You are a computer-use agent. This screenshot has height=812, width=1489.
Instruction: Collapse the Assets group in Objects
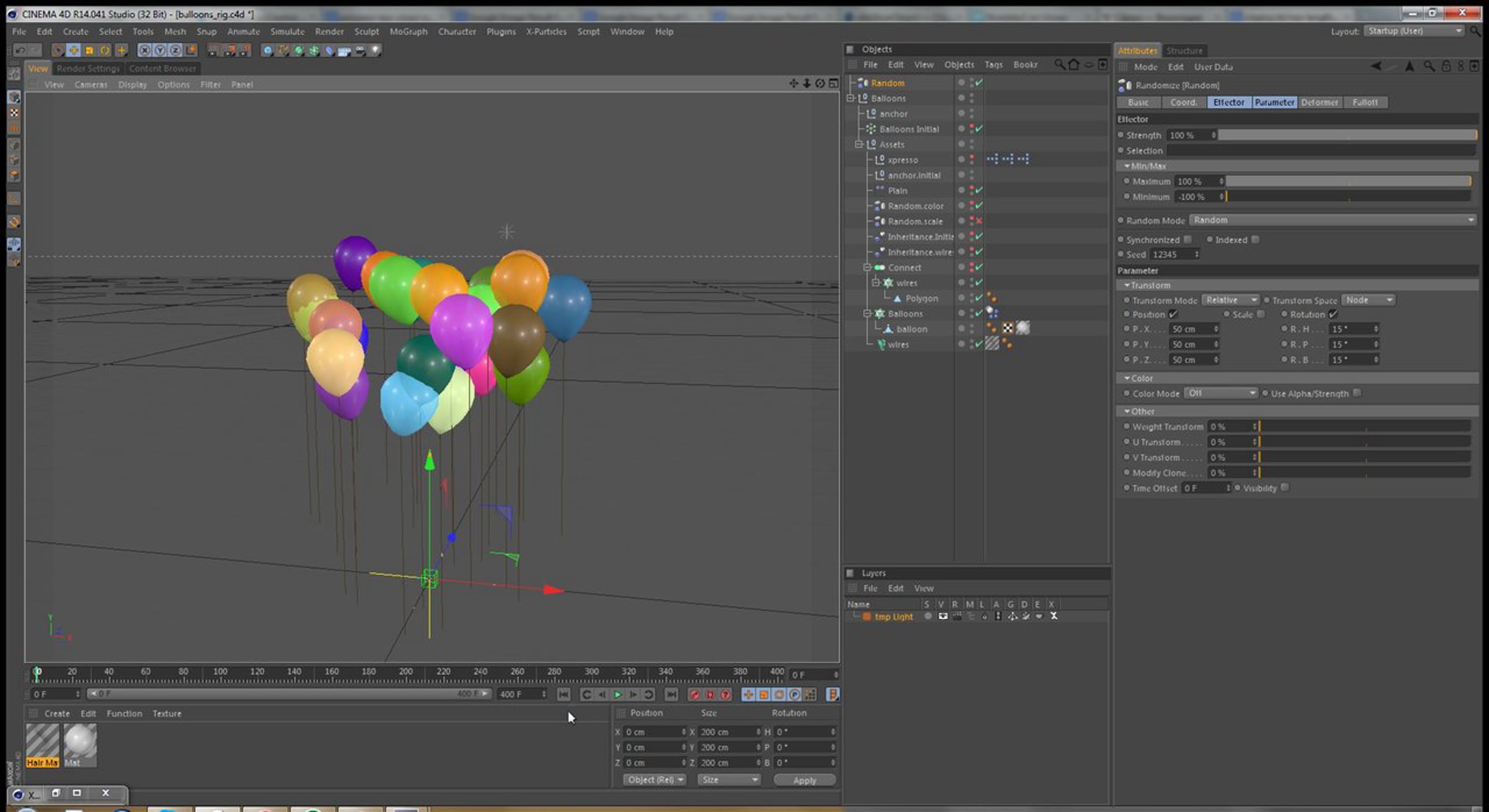tap(859, 144)
